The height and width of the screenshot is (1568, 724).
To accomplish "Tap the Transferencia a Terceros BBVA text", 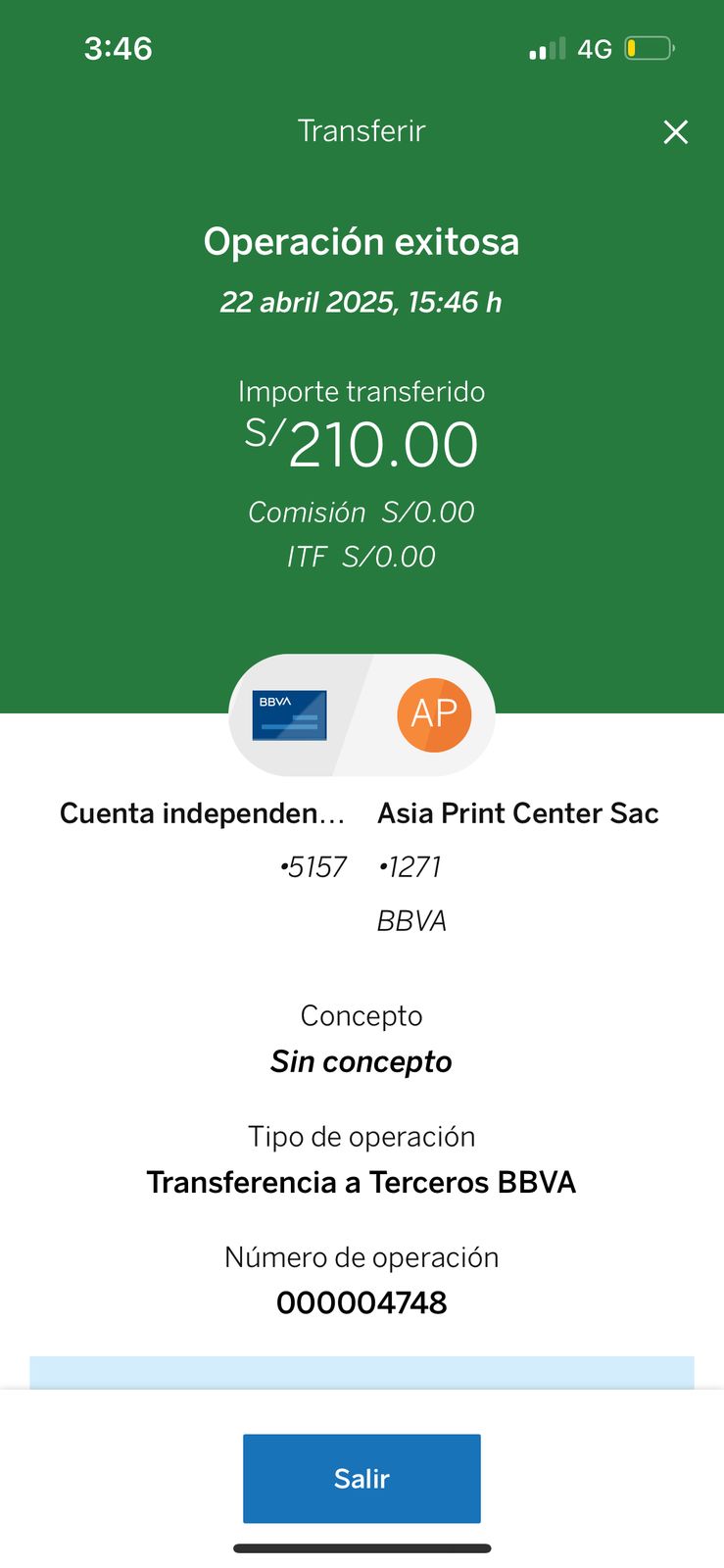I will 362,1182.
